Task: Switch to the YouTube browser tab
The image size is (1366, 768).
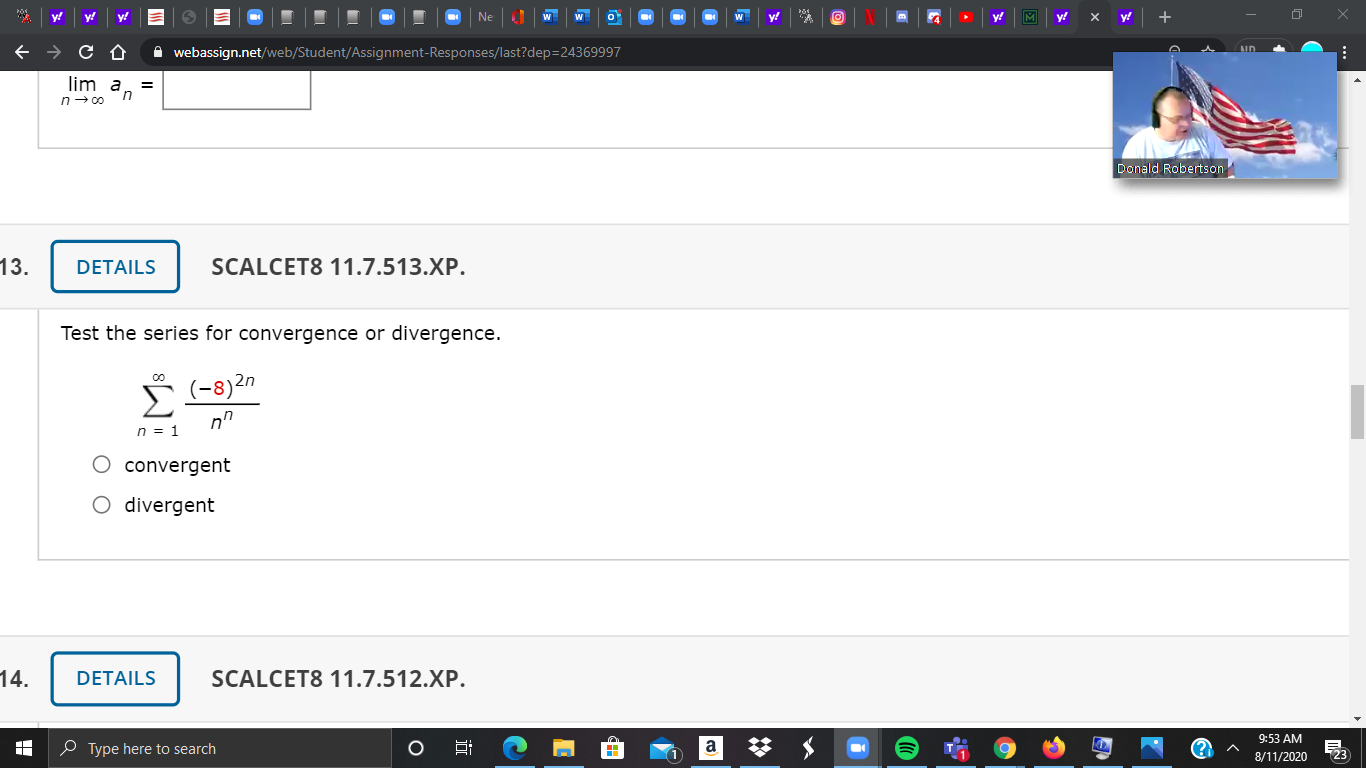Action: coord(966,17)
